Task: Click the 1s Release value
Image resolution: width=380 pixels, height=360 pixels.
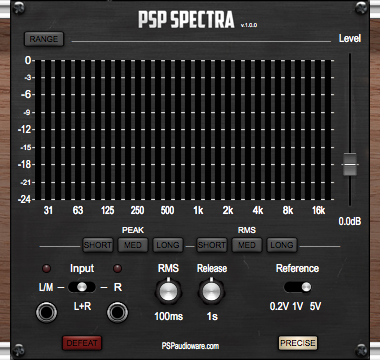Action: 212,316
